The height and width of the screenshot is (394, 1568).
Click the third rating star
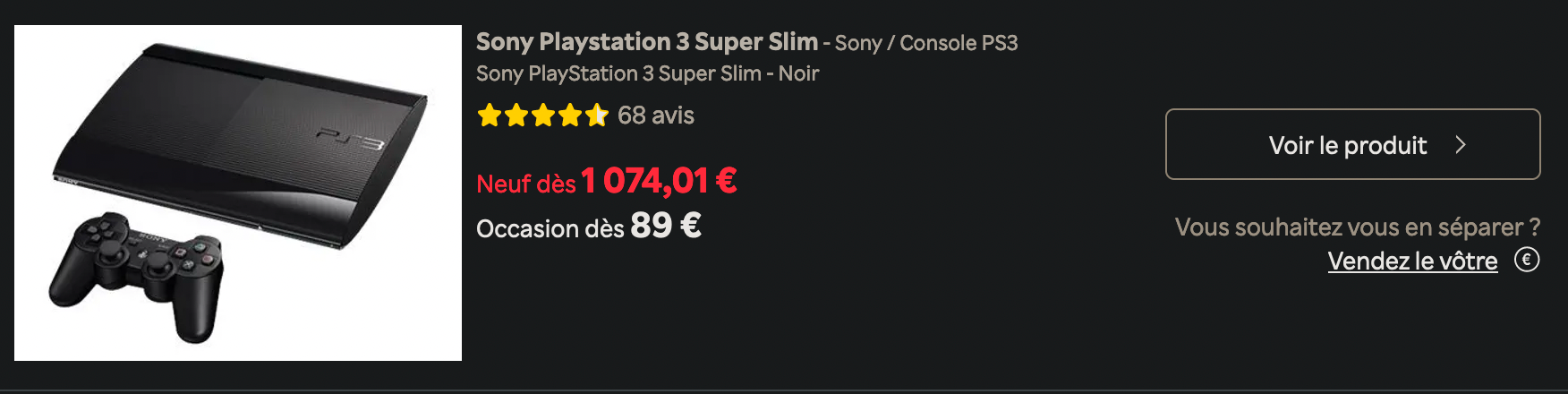(x=543, y=116)
